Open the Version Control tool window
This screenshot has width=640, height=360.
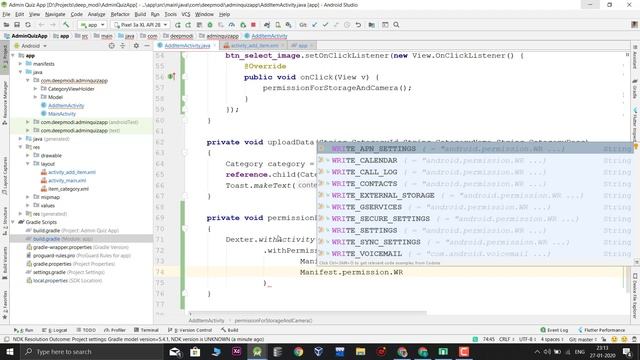click(190, 330)
